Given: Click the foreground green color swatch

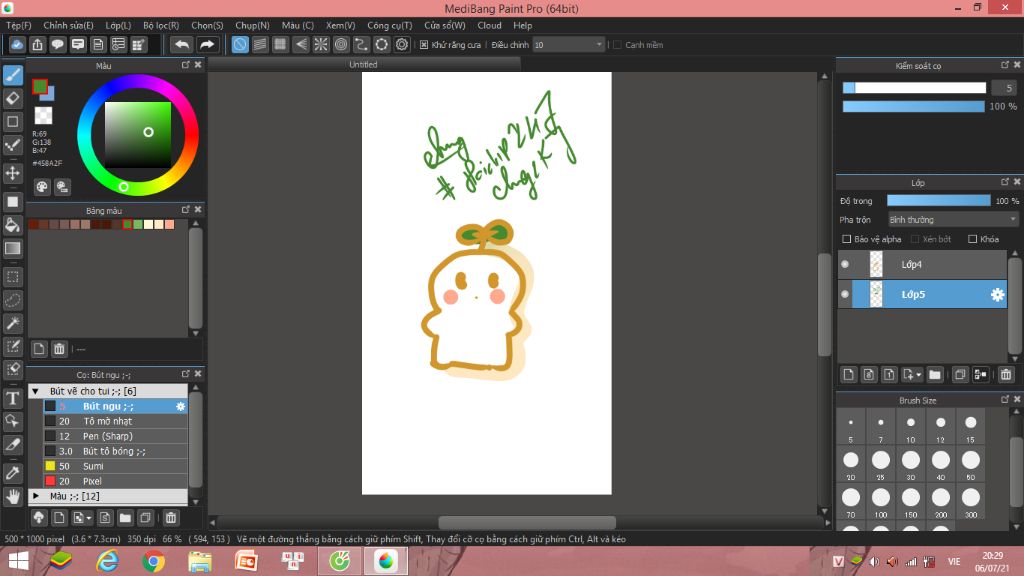Looking at the screenshot, I should 40,86.
